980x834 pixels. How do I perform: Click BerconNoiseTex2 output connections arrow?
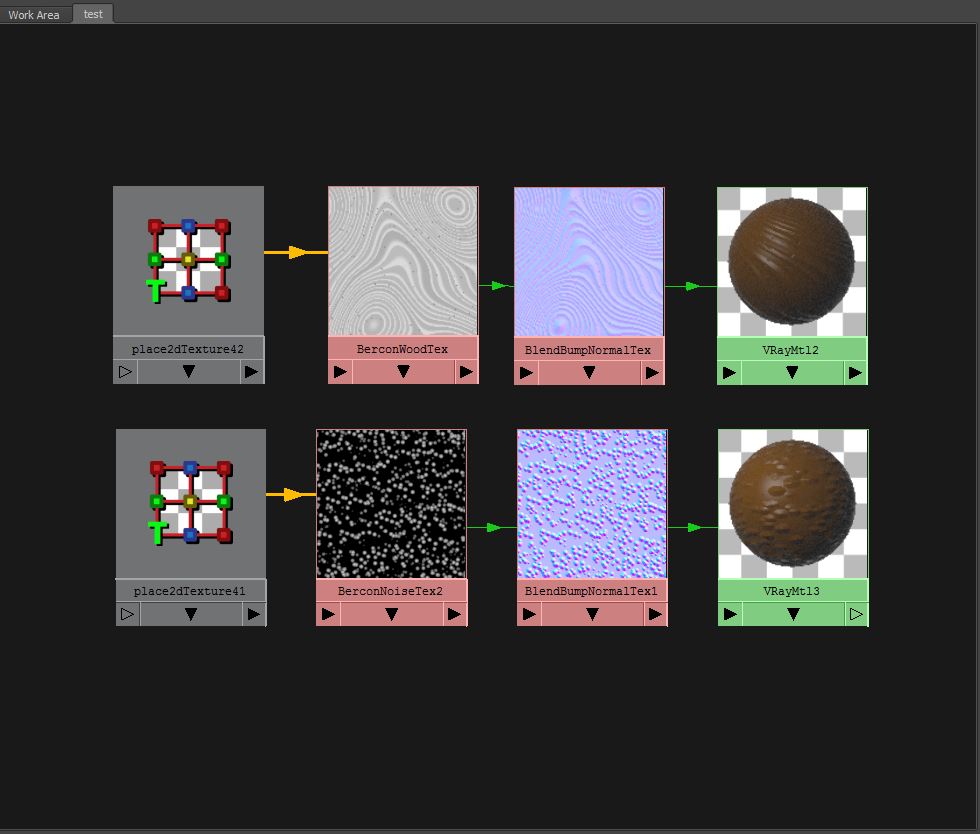pos(455,614)
